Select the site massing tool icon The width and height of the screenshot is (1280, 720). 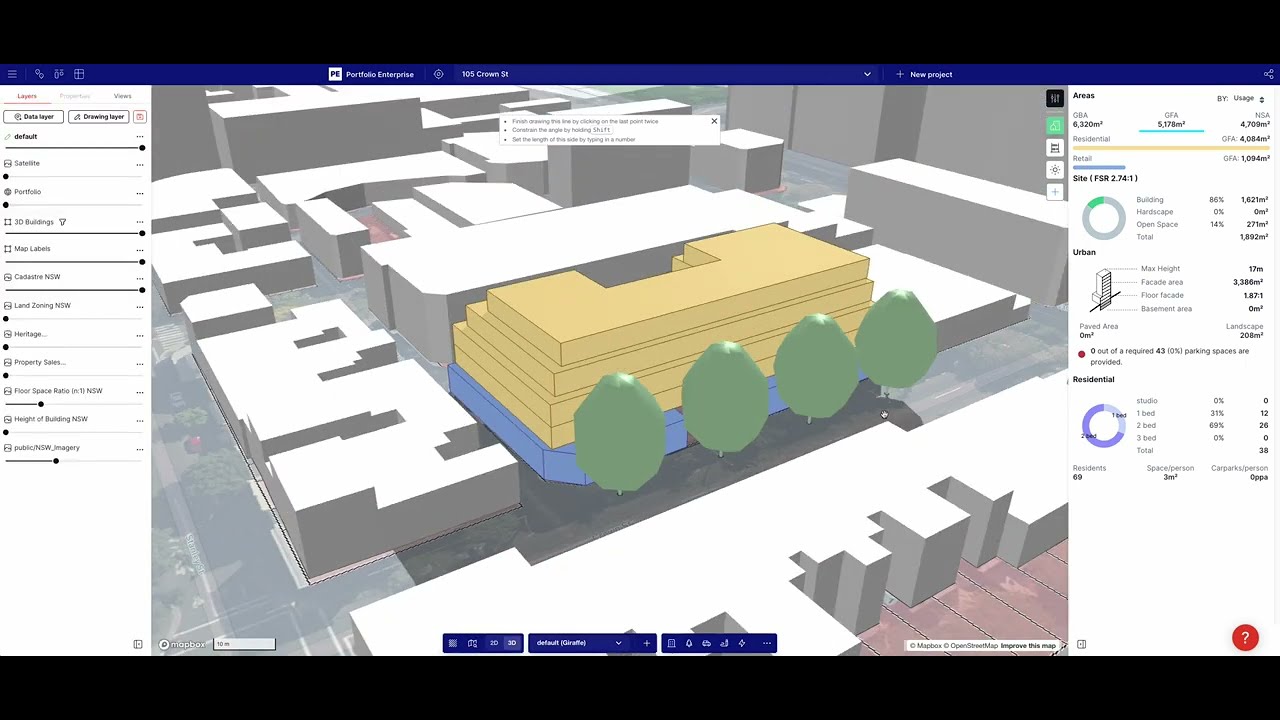pos(724,643)
